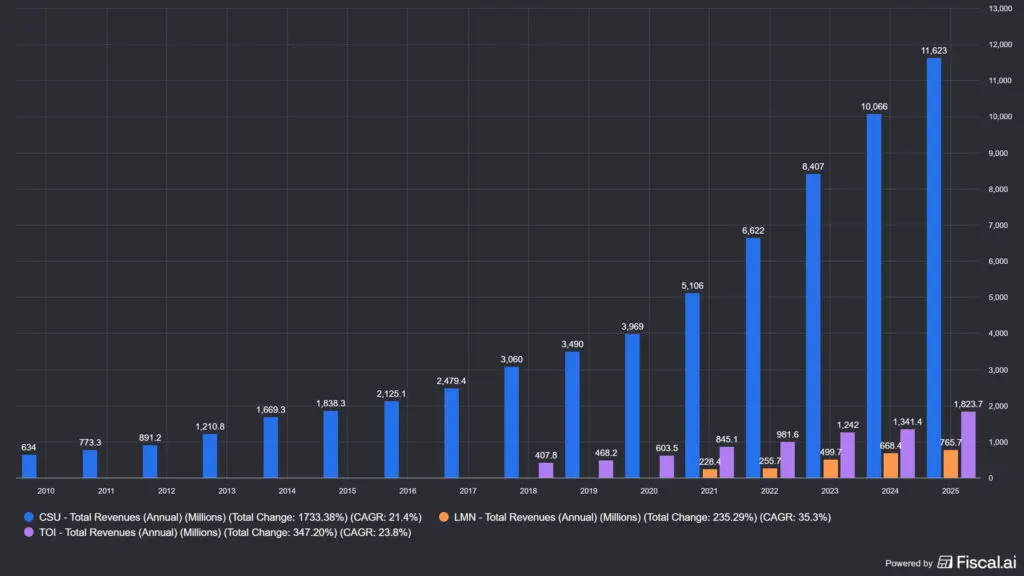Click the 468.2 data label
Screen dimensions: 1024x576
tap(606, 453)
